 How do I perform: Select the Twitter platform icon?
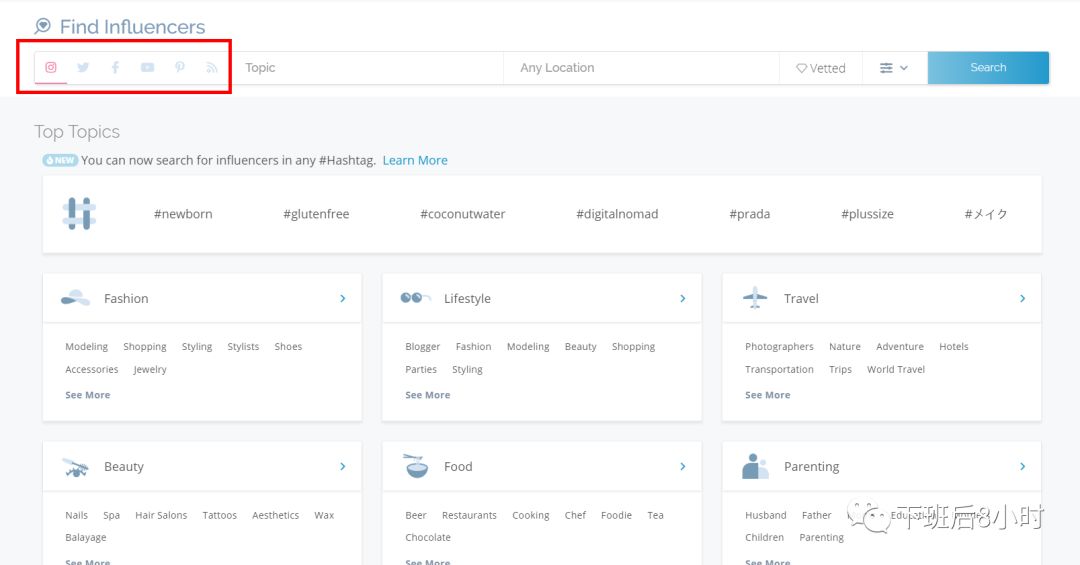83,68
